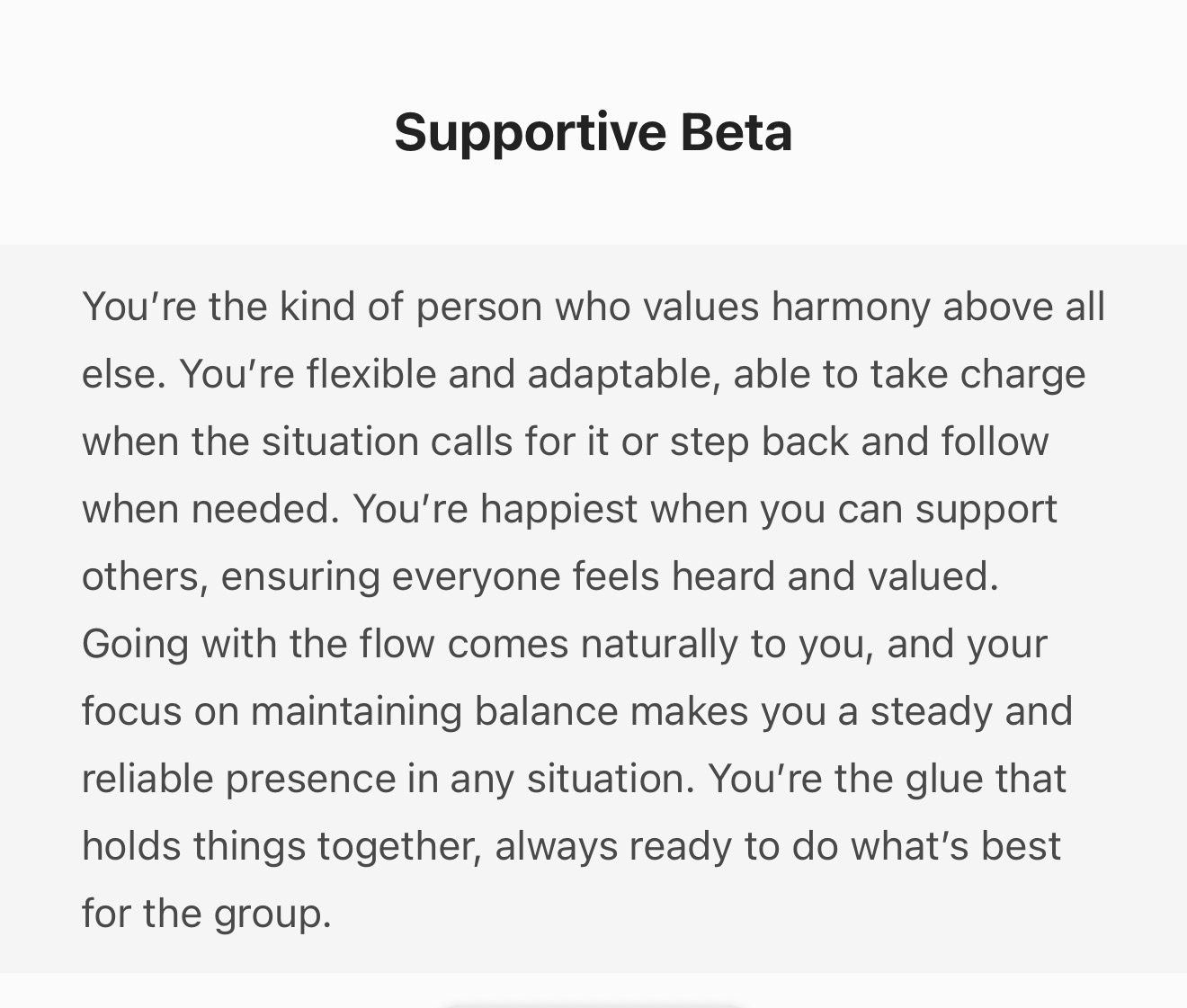Click the word 'Supportive' in the title

tap(530, 132)
